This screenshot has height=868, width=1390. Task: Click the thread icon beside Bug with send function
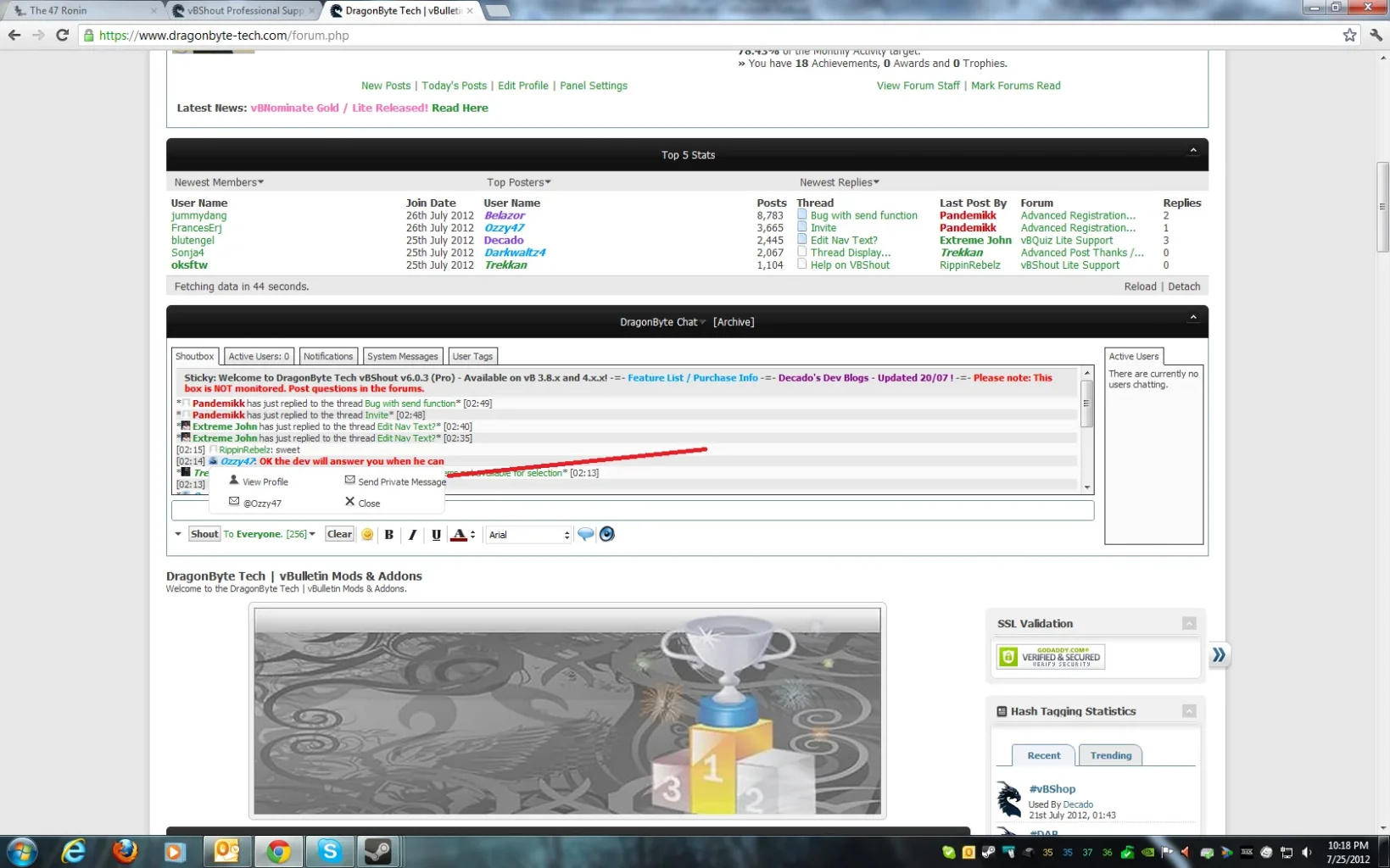tap(801, 214)
